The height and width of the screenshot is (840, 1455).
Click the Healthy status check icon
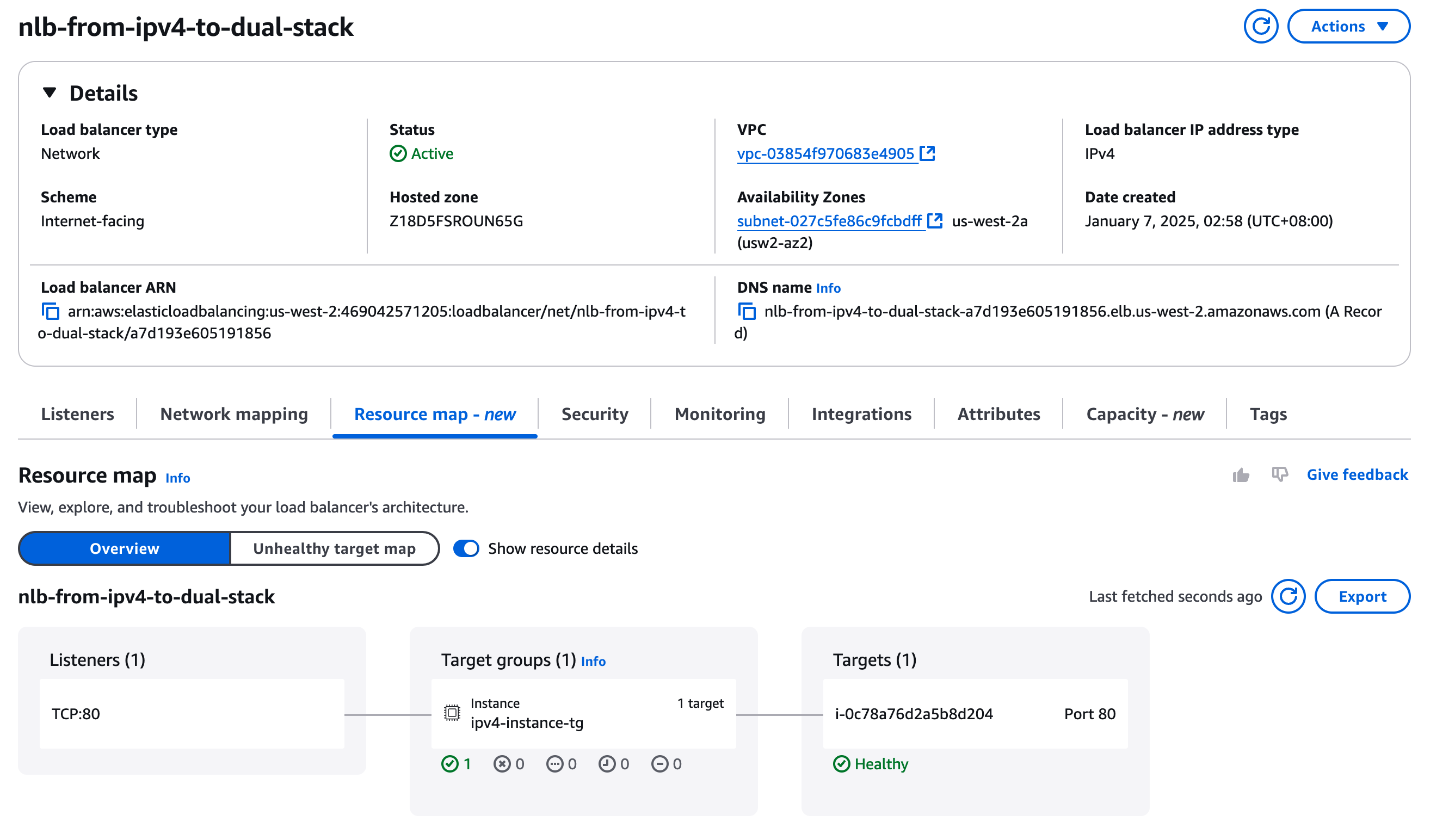tap(841, 764)
